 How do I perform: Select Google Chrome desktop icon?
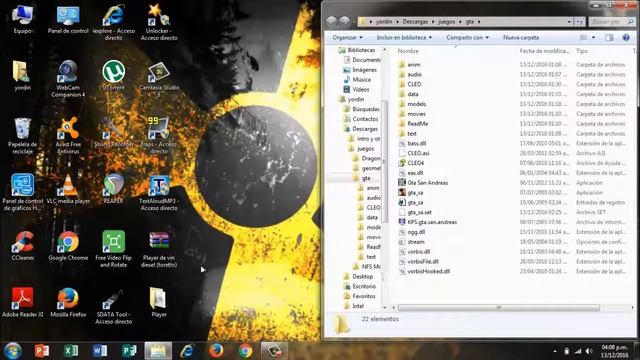pyautogui.click(x=68, y=246)
